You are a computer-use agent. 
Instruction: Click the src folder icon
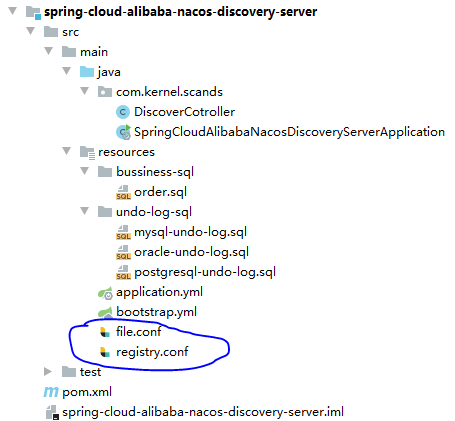(x=51, y=32)
